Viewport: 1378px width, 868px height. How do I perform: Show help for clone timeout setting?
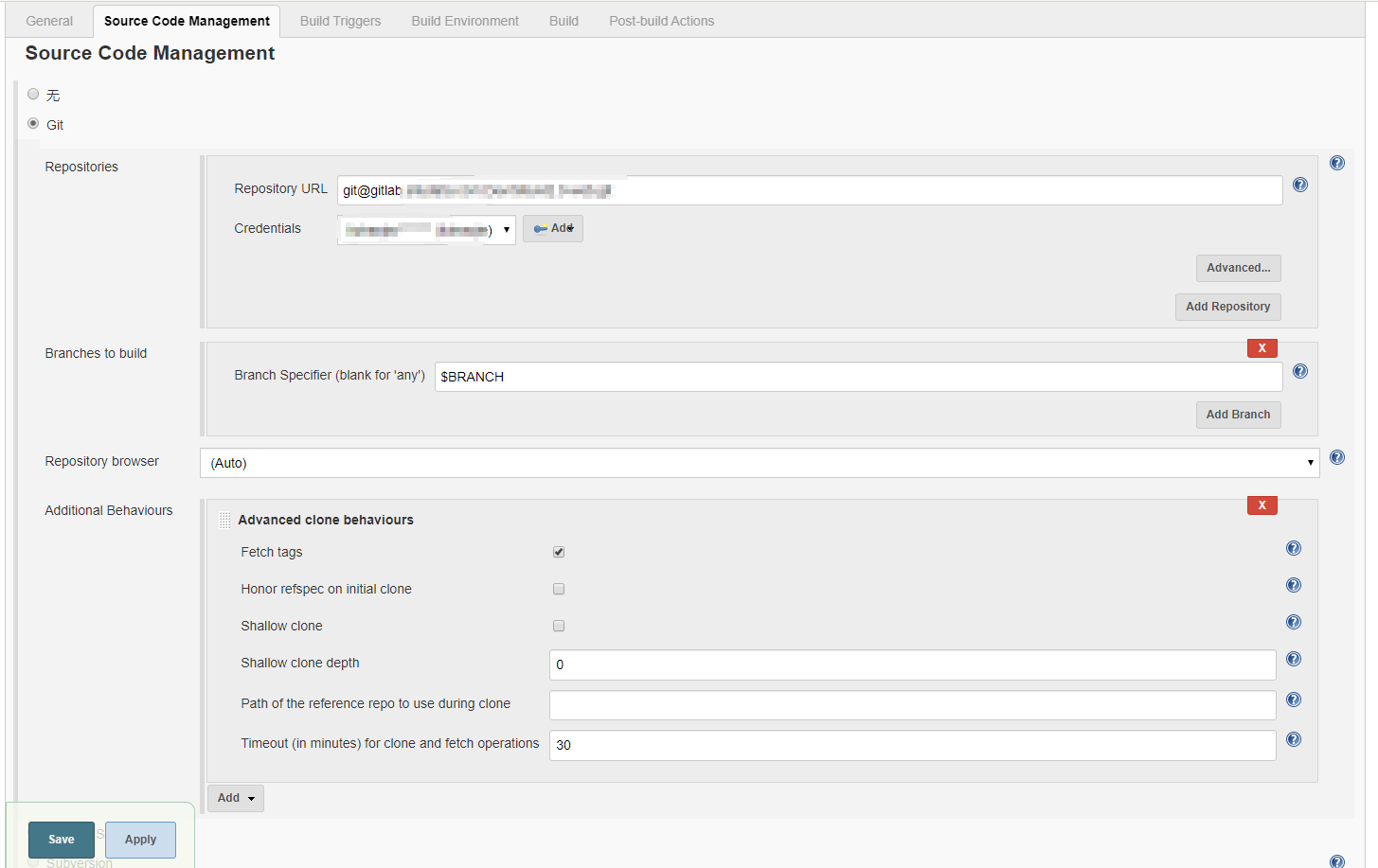point(1294,740)
